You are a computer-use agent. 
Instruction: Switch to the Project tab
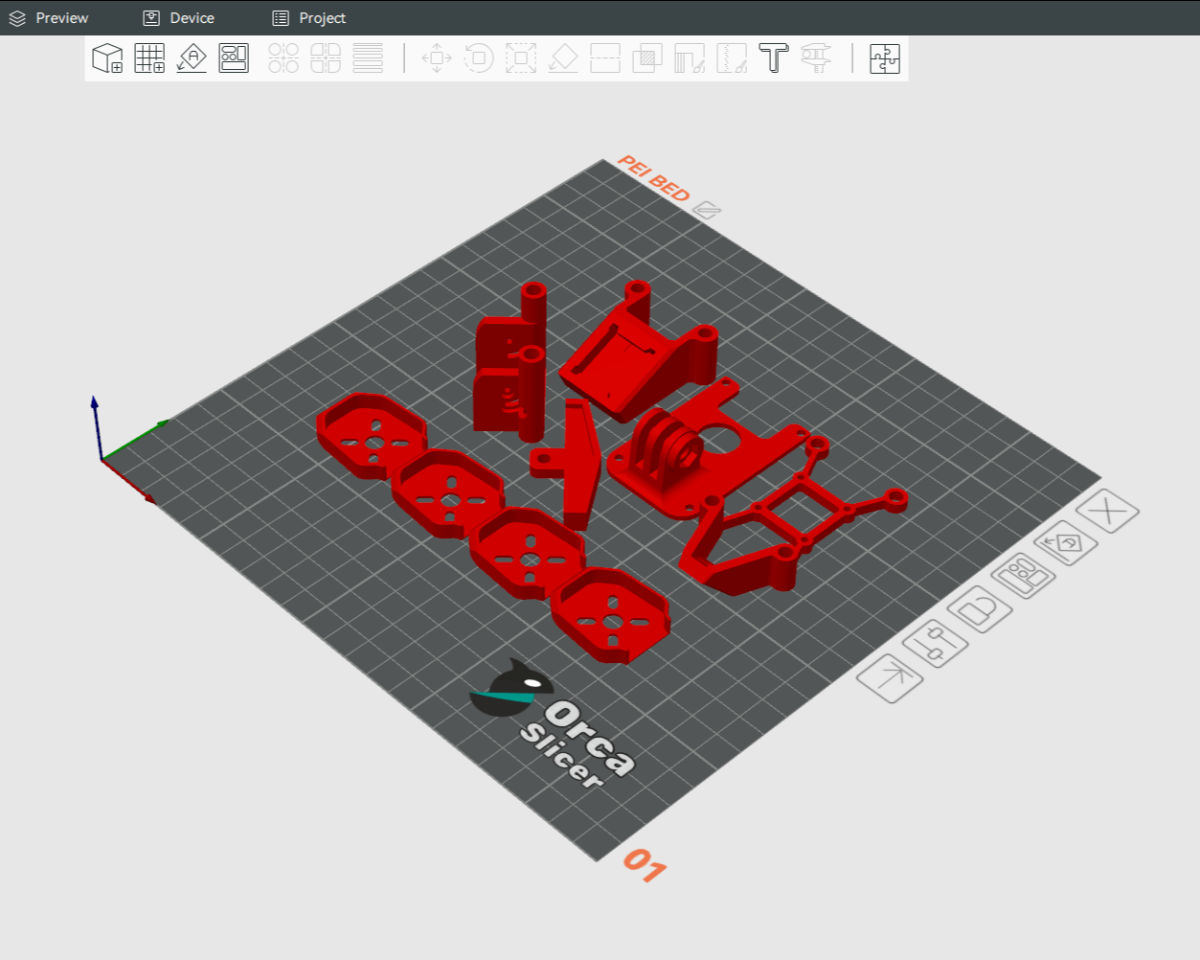click(x=309, y=18)
